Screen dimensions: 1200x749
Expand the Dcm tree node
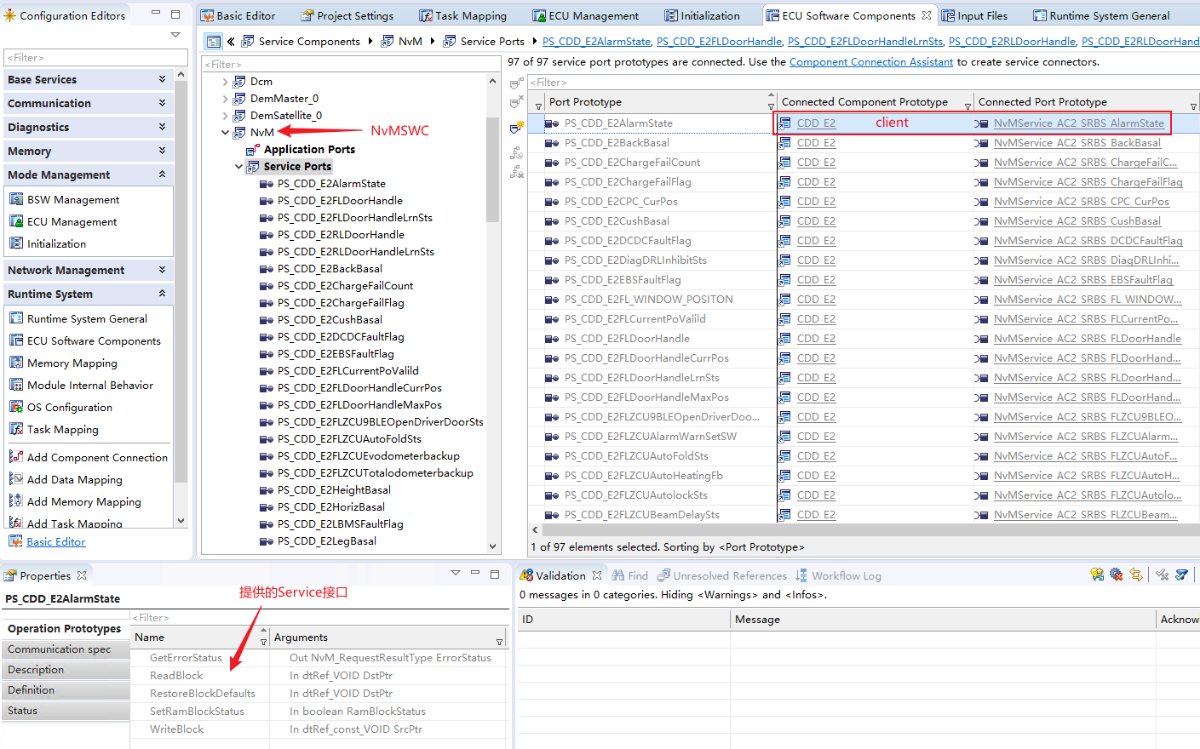click(226, 81)
